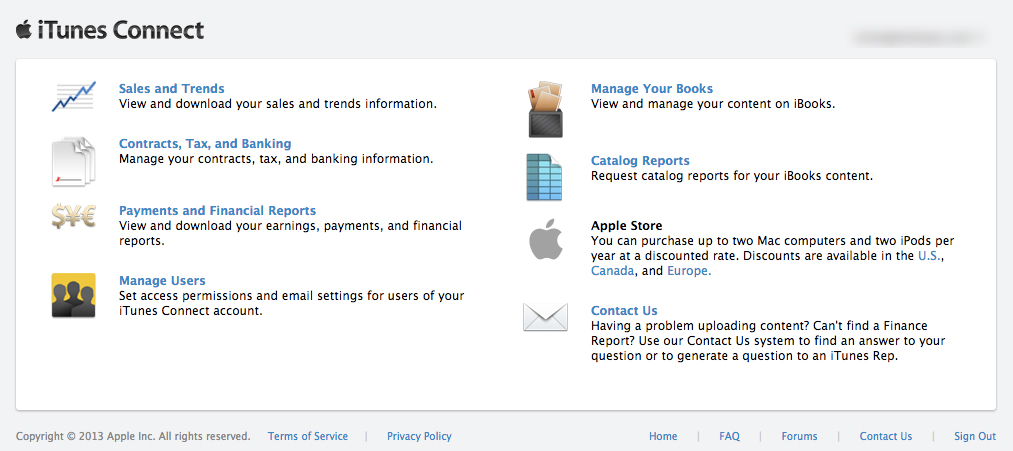The width and height of the screenshot is (1013, 451).
Task: Click the iTunes Connect header title
Action: (121, 30)
